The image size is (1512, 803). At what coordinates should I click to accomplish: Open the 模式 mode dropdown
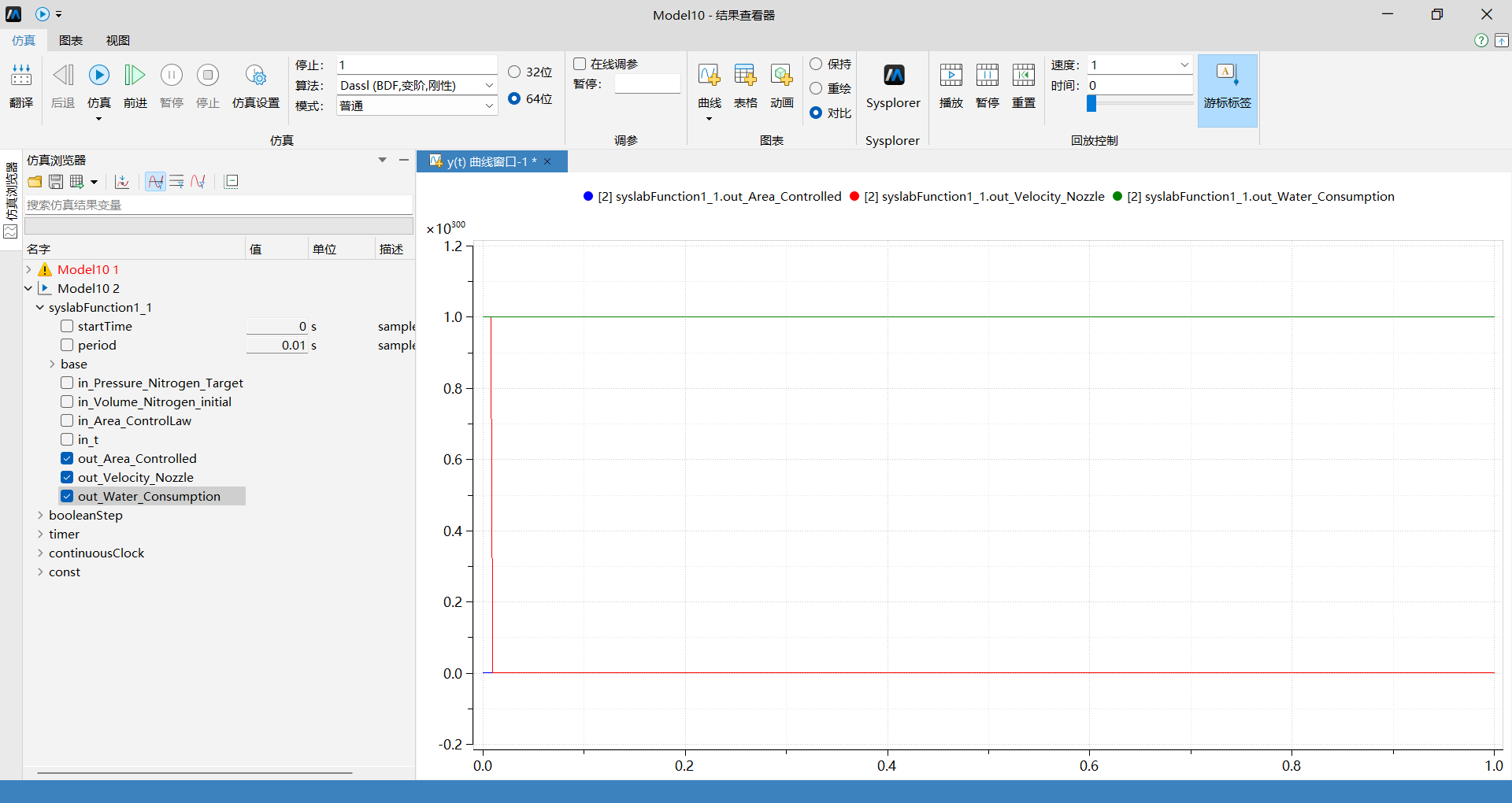pyautogui.click(x=488, y=105)
